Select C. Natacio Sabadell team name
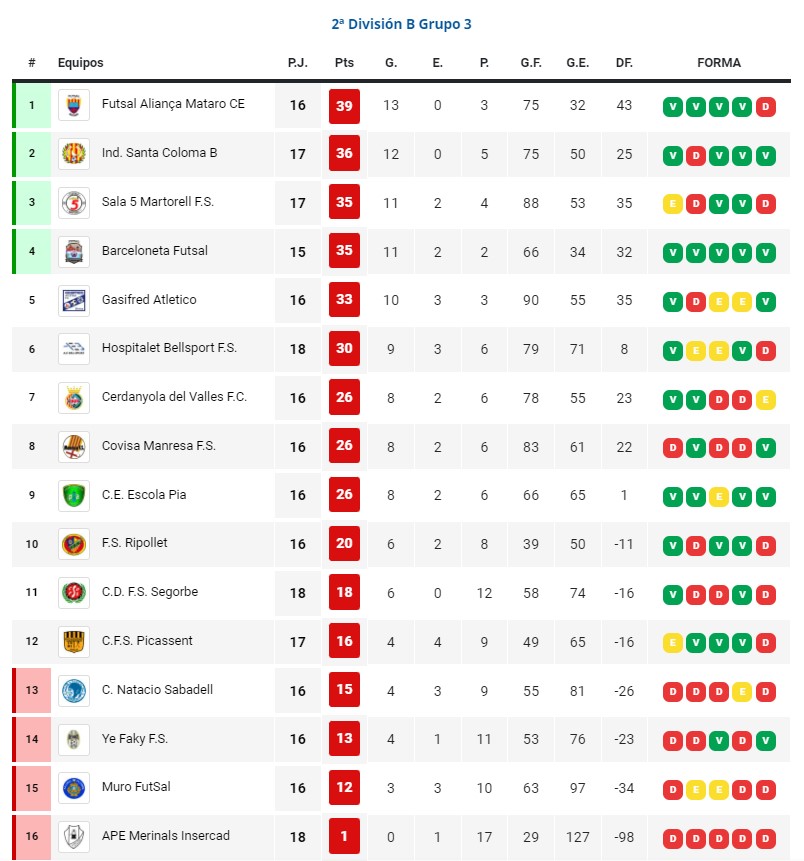Image resolution: width=804 pixels, height=861 pixels. tap(157, 690)
